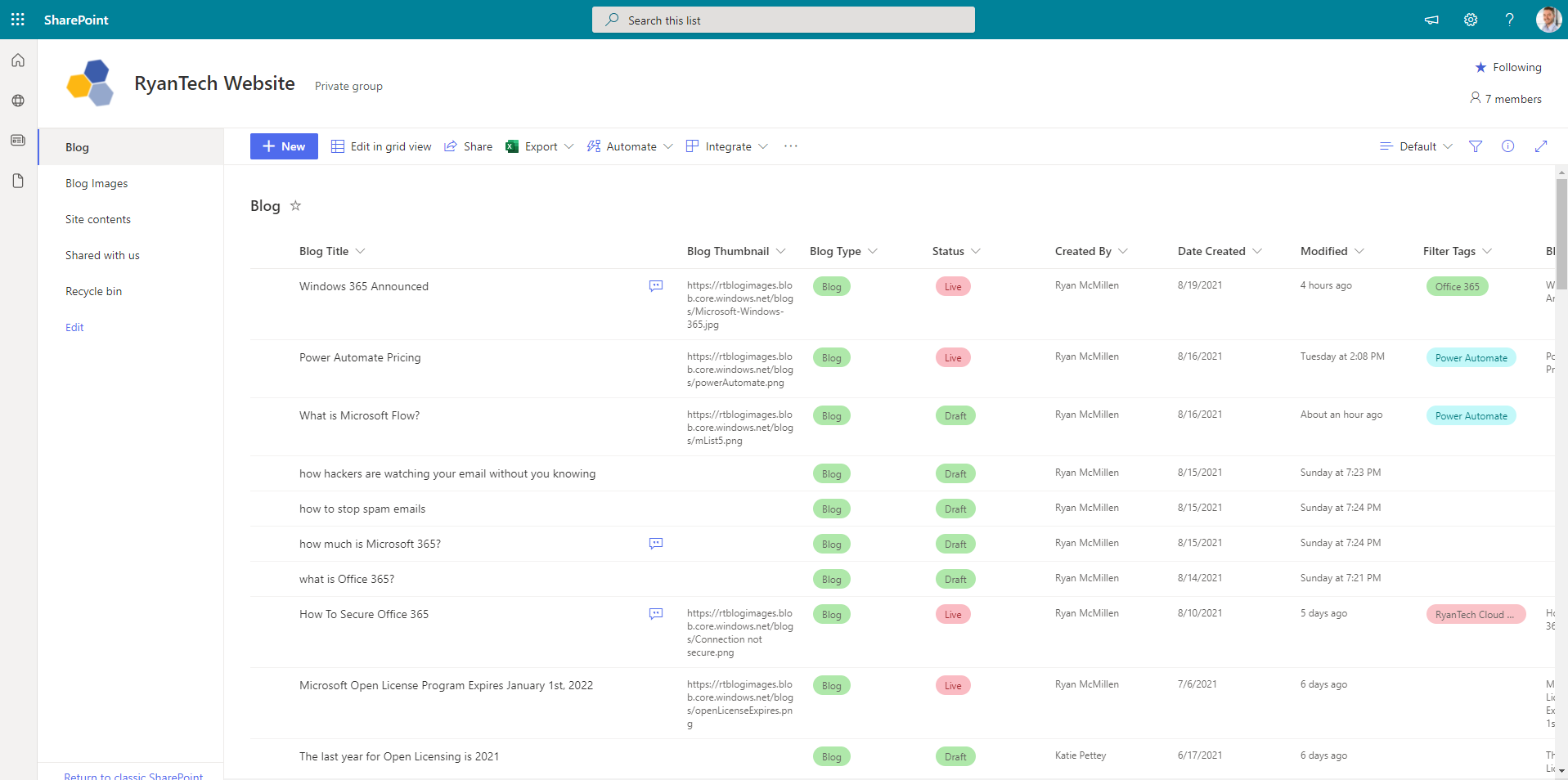Viewport: 1568px width, 780px height.
Task: Click the Search this list box
Action: pos(784,20)
